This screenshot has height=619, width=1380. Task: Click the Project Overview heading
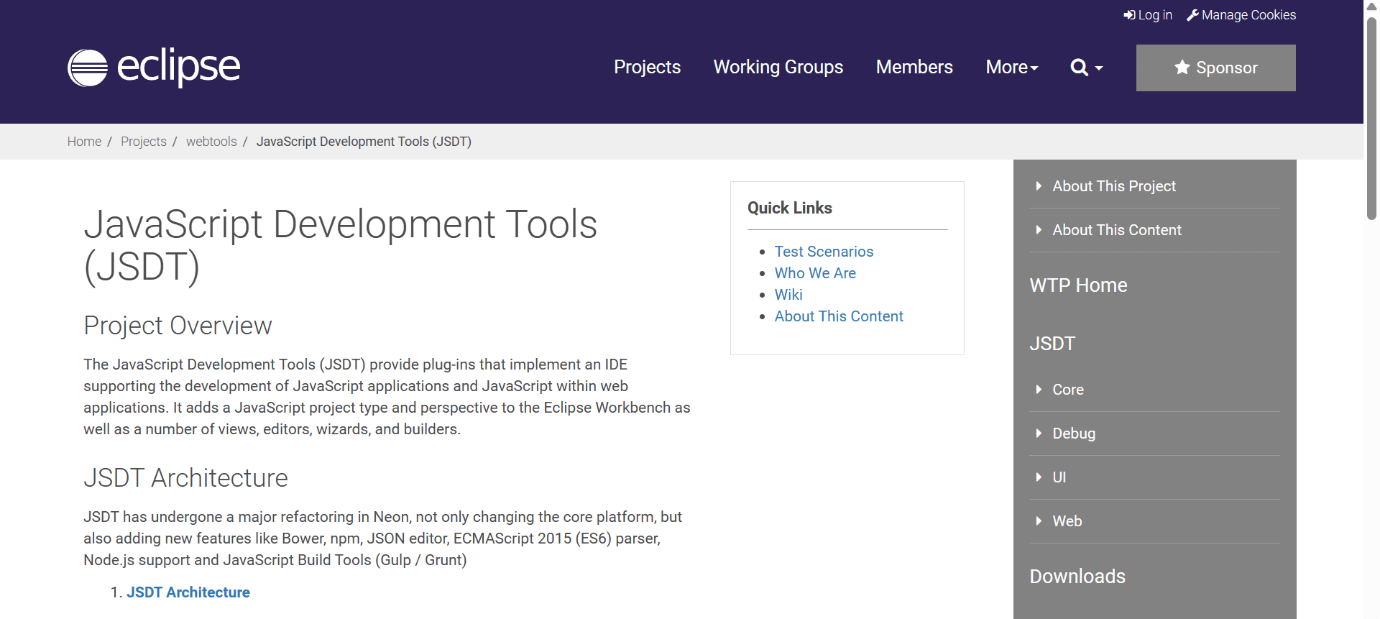(178, 326)
